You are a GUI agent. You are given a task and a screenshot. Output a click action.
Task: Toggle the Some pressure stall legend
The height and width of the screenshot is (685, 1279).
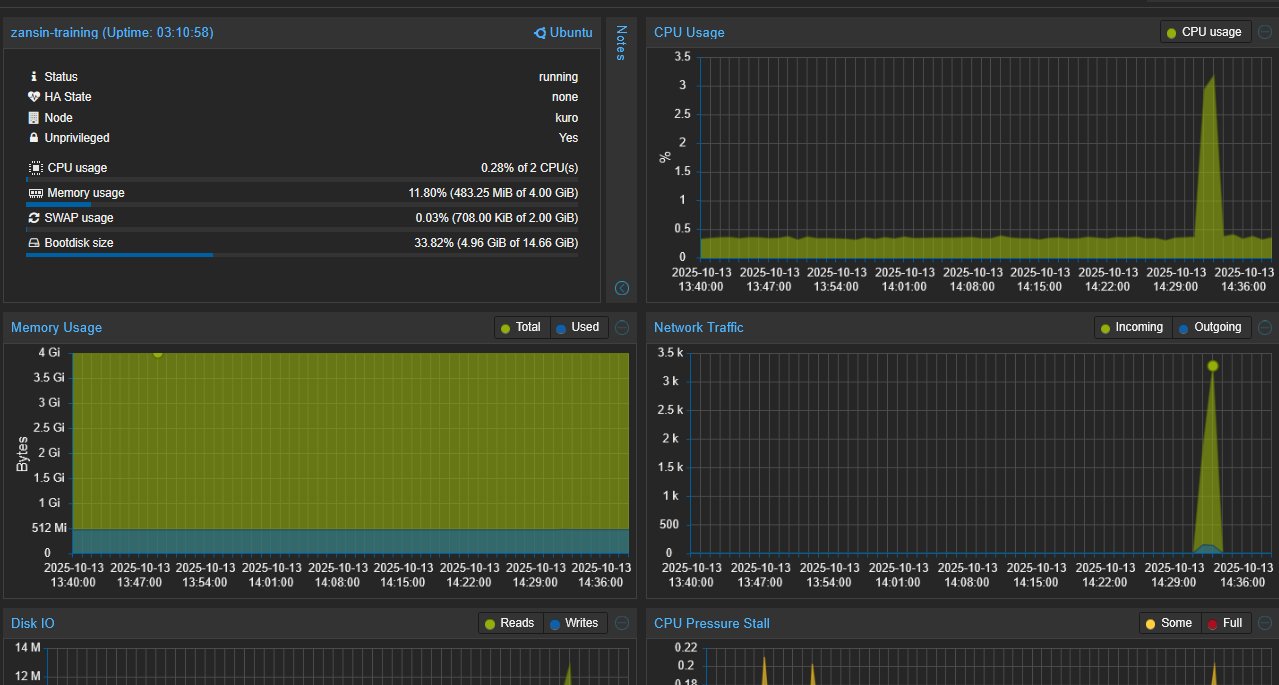pyautogui.click(x=1169, y=623)
